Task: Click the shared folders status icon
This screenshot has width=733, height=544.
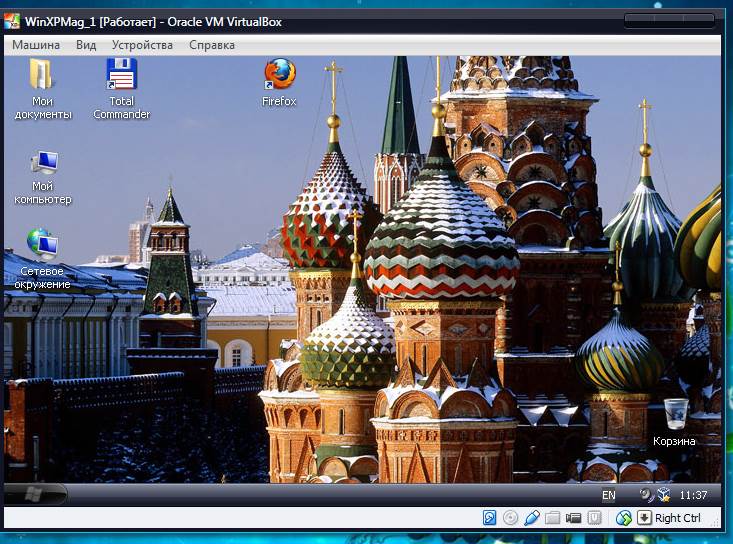Action: pyautogui.click(x=552, y=518)
